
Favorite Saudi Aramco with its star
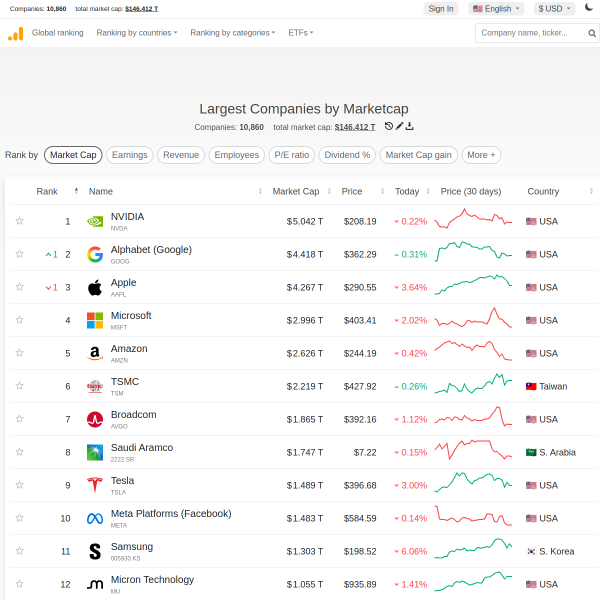point(20,452)
